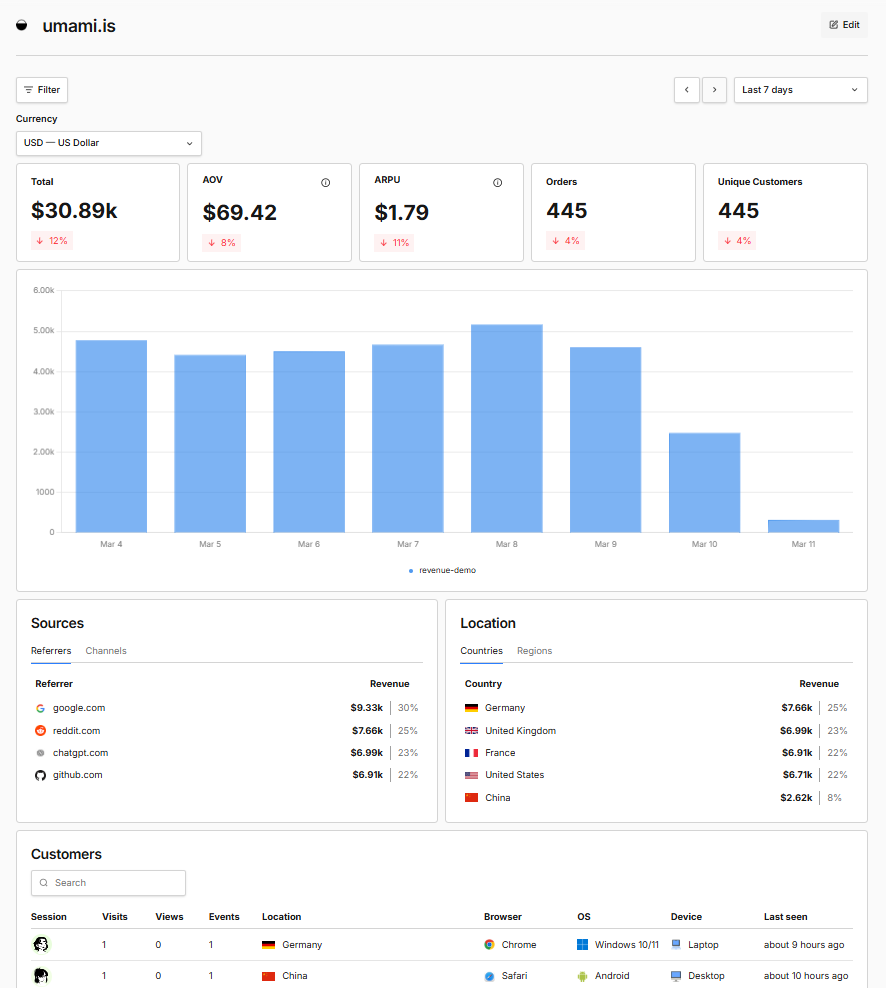
Task: Expand the Currency USD dropdown
Action: [109, 143]
